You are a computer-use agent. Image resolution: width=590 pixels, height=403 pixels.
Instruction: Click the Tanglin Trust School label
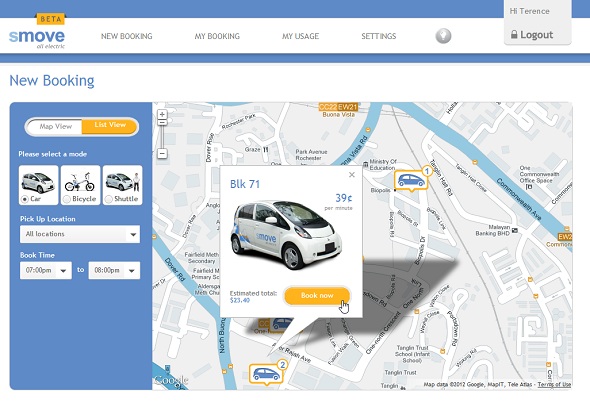(412, 354)
